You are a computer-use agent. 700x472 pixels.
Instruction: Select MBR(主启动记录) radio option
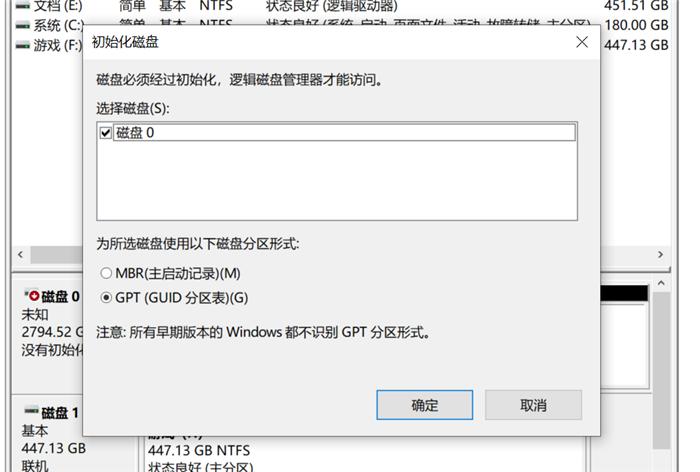click(x=106, y=273)
